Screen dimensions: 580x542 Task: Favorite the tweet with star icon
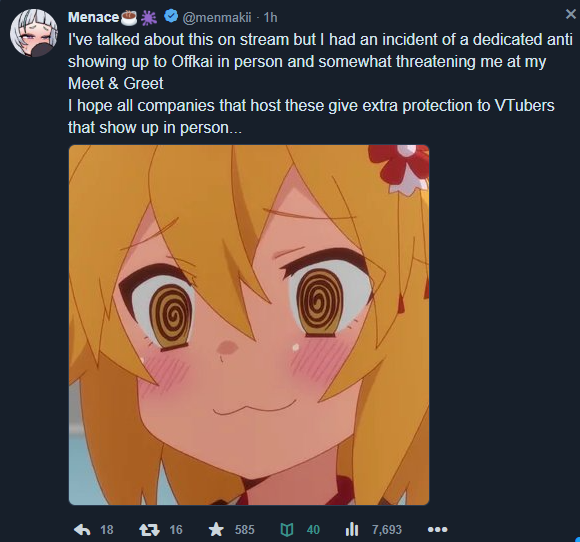216,529
